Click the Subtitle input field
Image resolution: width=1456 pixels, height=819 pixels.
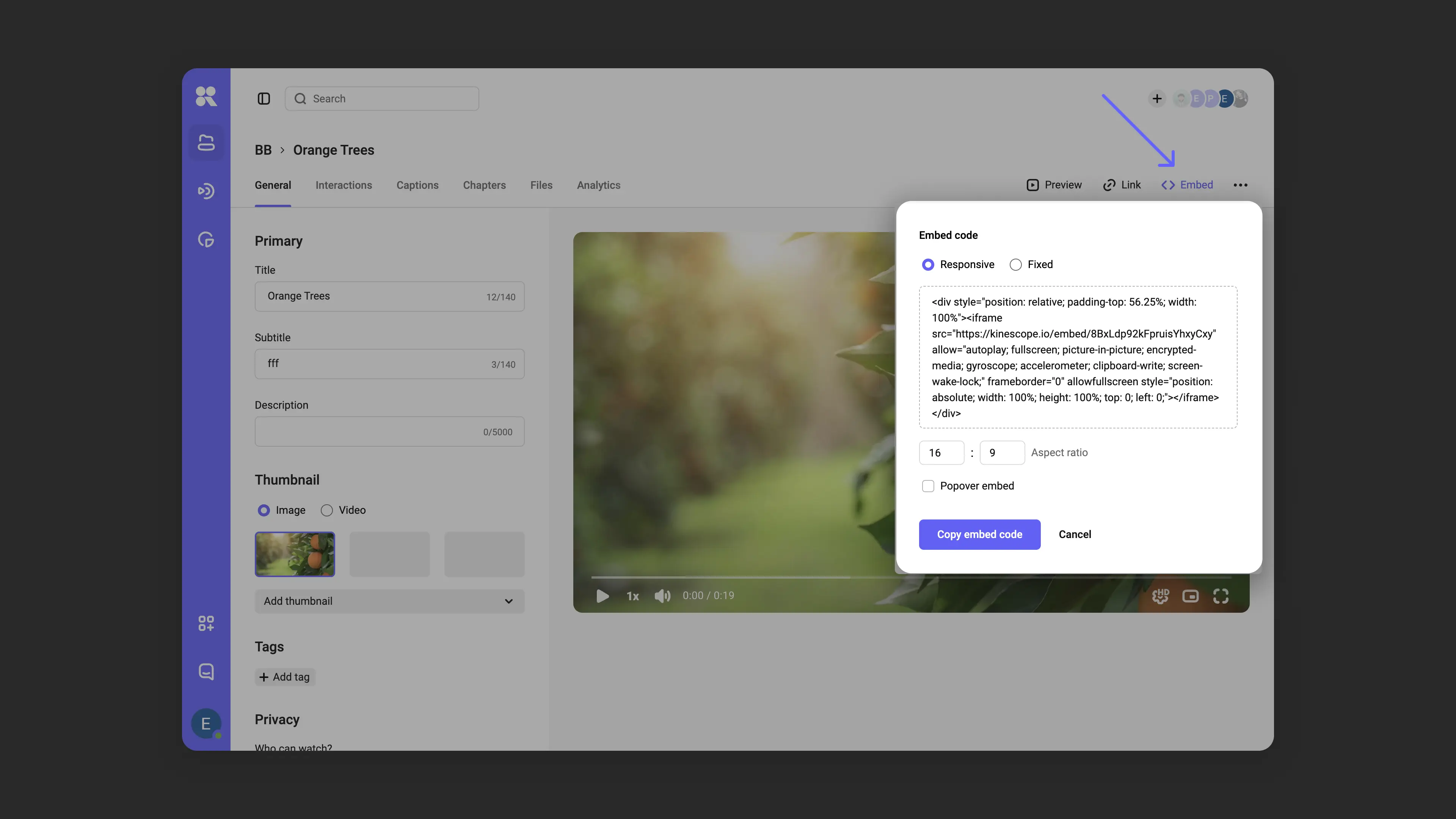coord(389,364)
